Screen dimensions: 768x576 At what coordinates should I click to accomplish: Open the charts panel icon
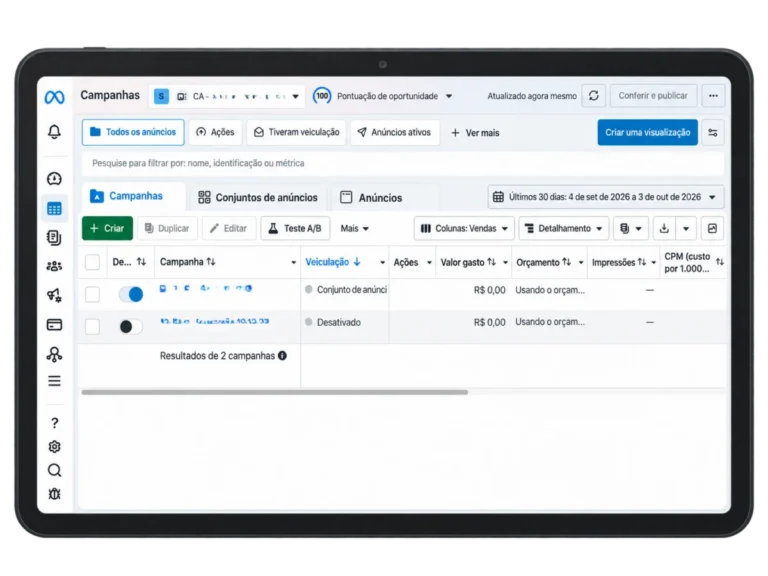(712, 228)
